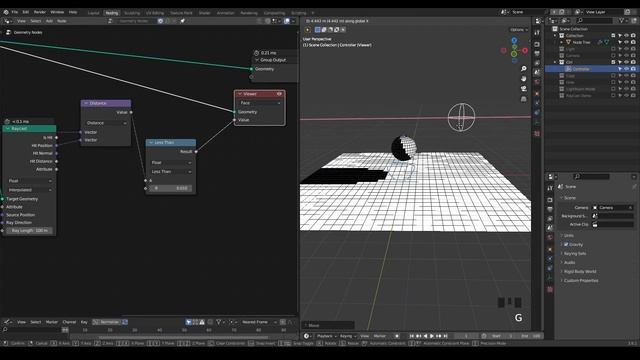Open the Edit menu
Viewport: 640px width, 360px height.
[x=26, y=12]
